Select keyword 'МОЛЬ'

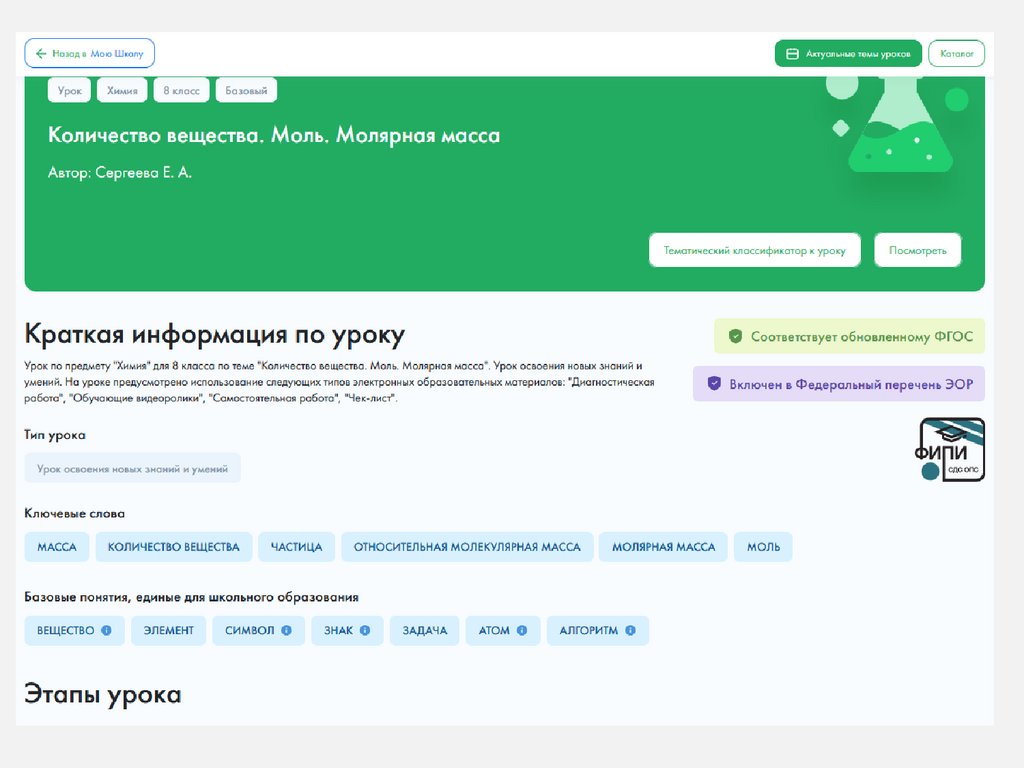click(x=763, y=547)
